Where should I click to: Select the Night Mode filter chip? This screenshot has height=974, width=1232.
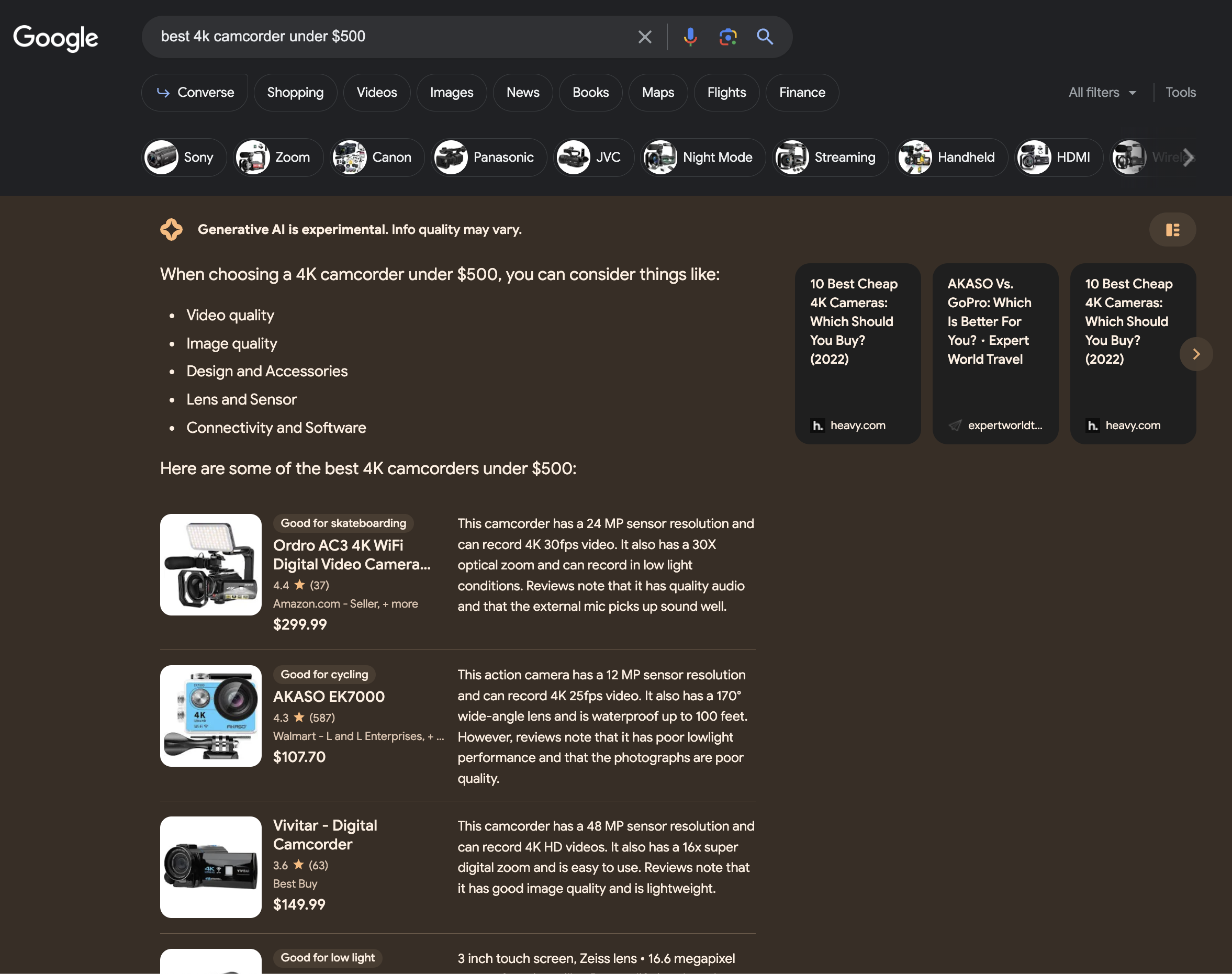(x=702, y=158)
